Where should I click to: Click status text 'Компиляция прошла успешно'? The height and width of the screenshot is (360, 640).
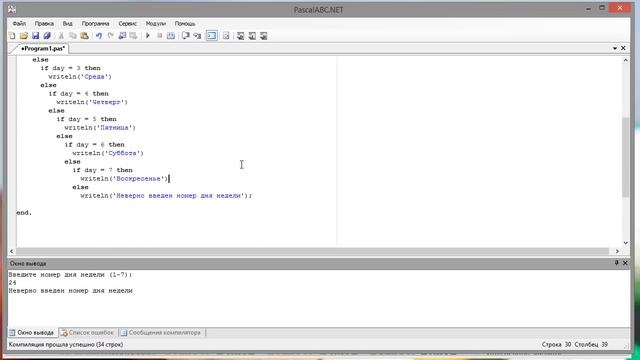tap(52, 344)
